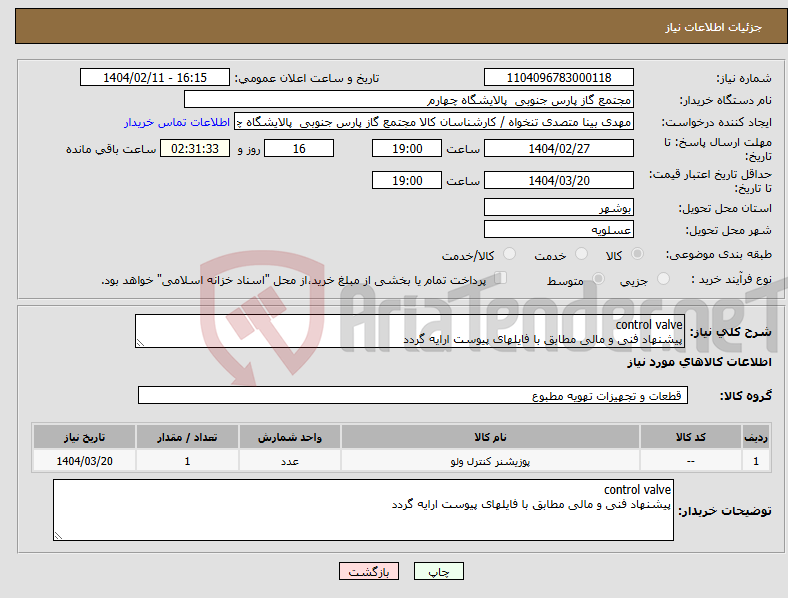This screenshot has height=598, width=788.
Task: Click the گروه کالا field قطعات و تجهیزات
Action: (x=413, y=395)
